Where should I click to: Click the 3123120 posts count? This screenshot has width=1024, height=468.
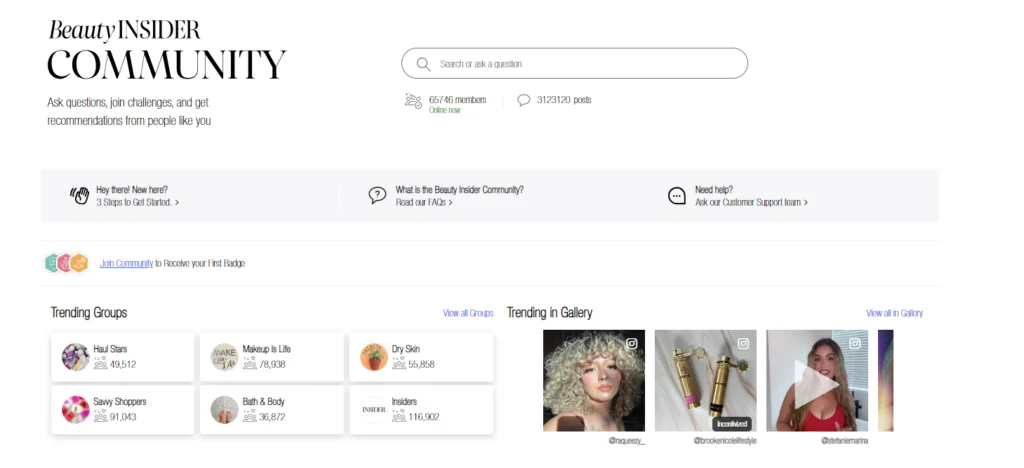coord(564,100)
